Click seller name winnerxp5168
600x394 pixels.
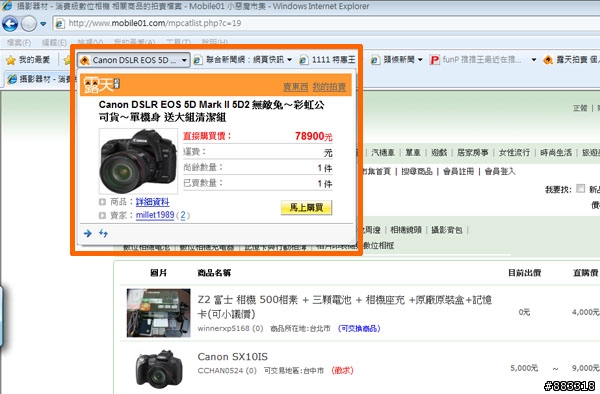click(x=223, y=328)
